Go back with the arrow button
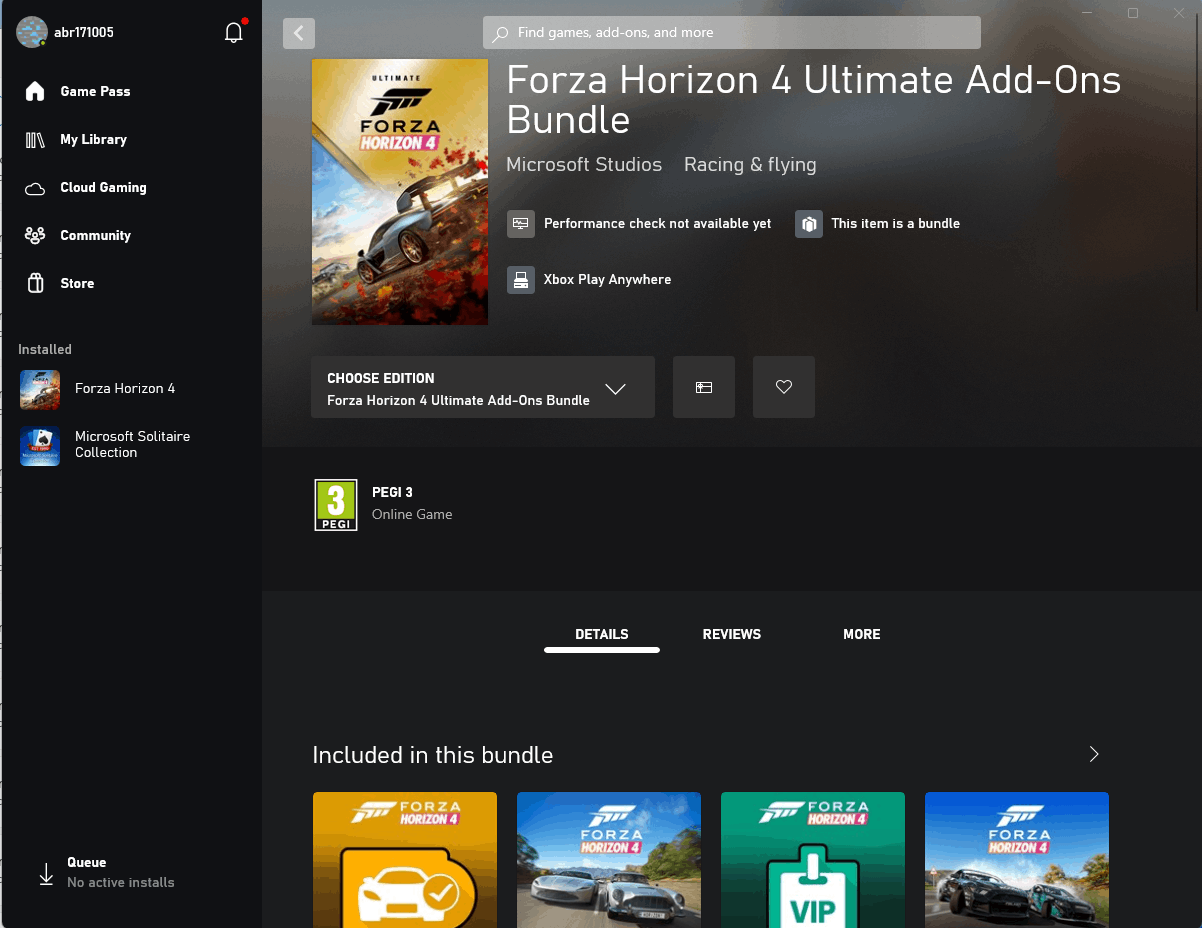The width and height of the screenshot is (1202, 928). click(299, 33)
